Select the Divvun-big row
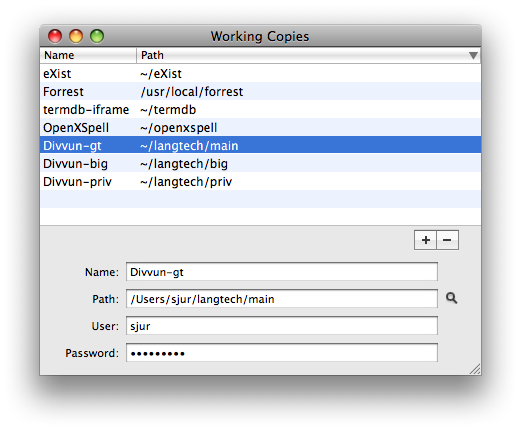 click(x=260, y=164)
